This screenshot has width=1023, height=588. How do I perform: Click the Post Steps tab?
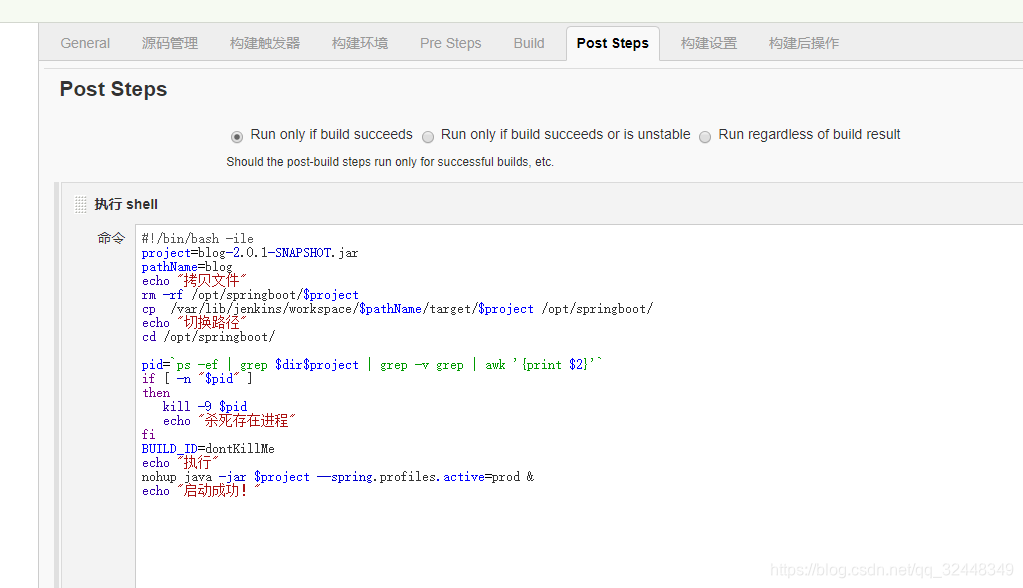coord(613,43)
